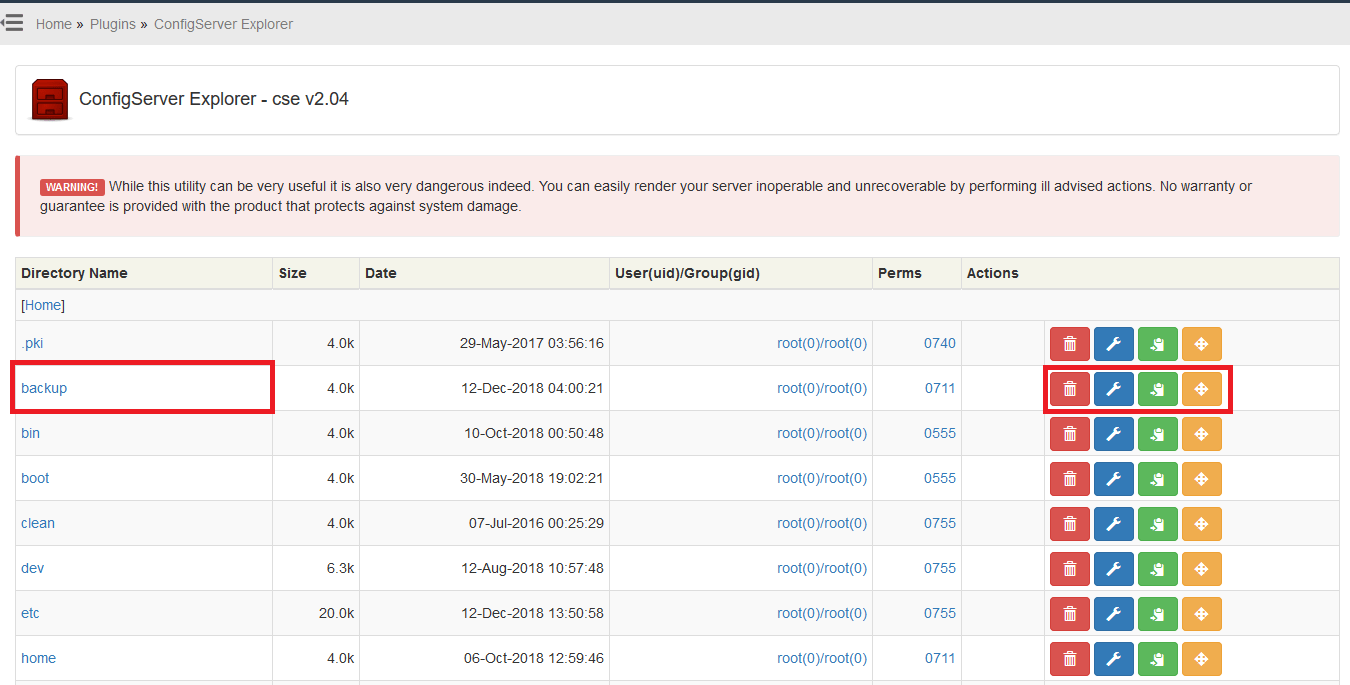The image size is (1350, 685).
Task: Move the backup directory with orange icon
Action: [x=1202, y=389]
